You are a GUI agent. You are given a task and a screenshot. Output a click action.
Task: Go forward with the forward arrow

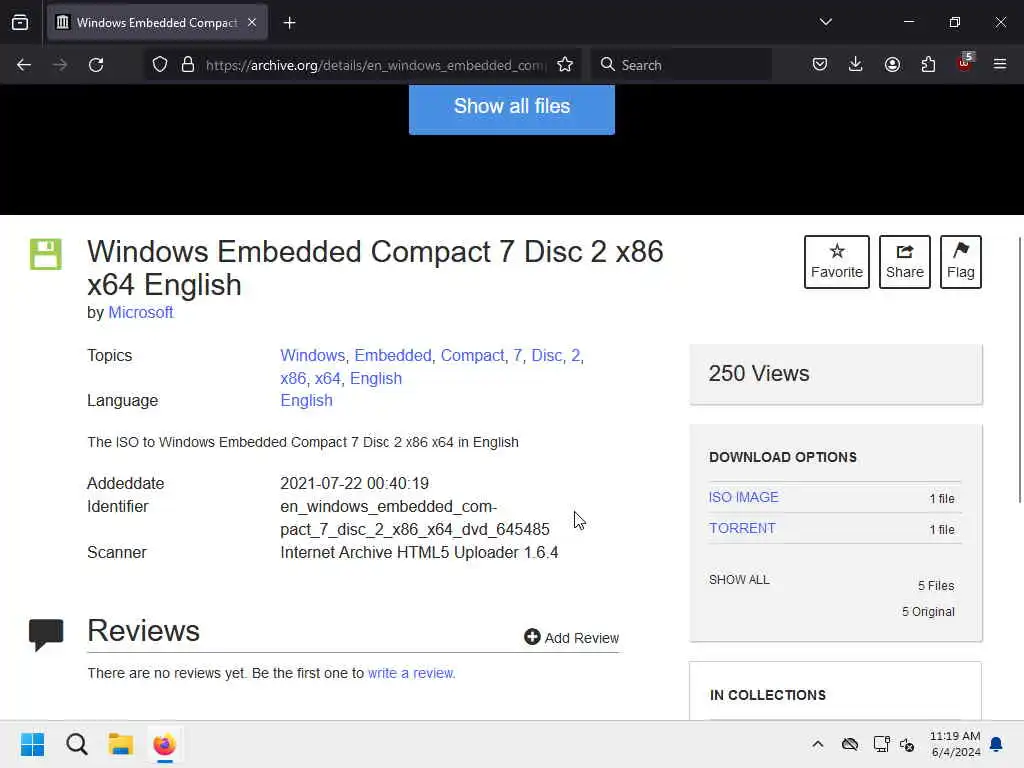pos(59,65)
